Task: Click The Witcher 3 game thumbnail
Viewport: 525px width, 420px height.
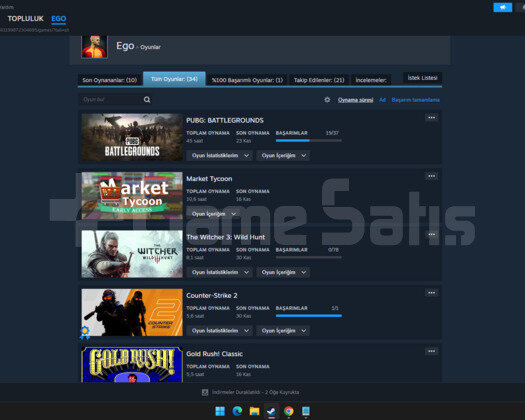Action: [x=132, y=254]
